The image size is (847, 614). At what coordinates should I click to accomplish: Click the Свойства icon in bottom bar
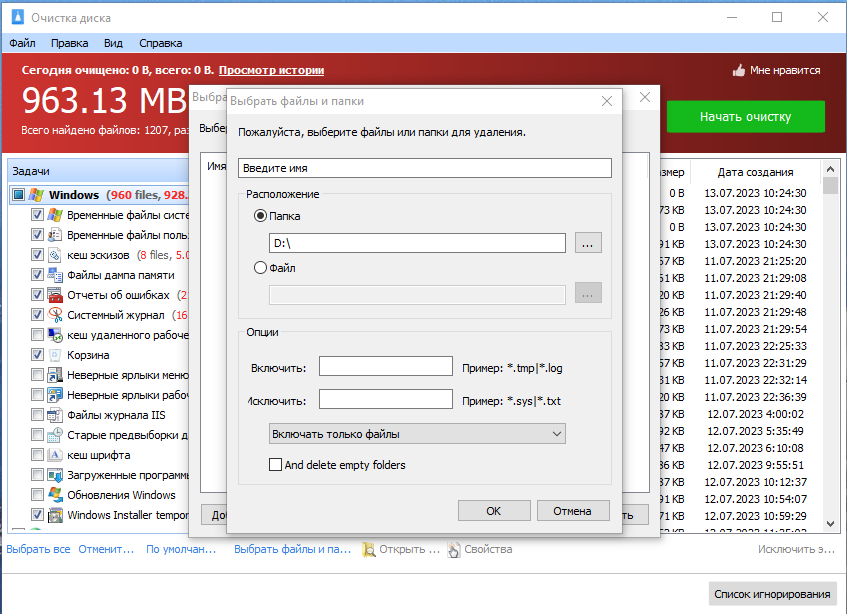point(454,550)
